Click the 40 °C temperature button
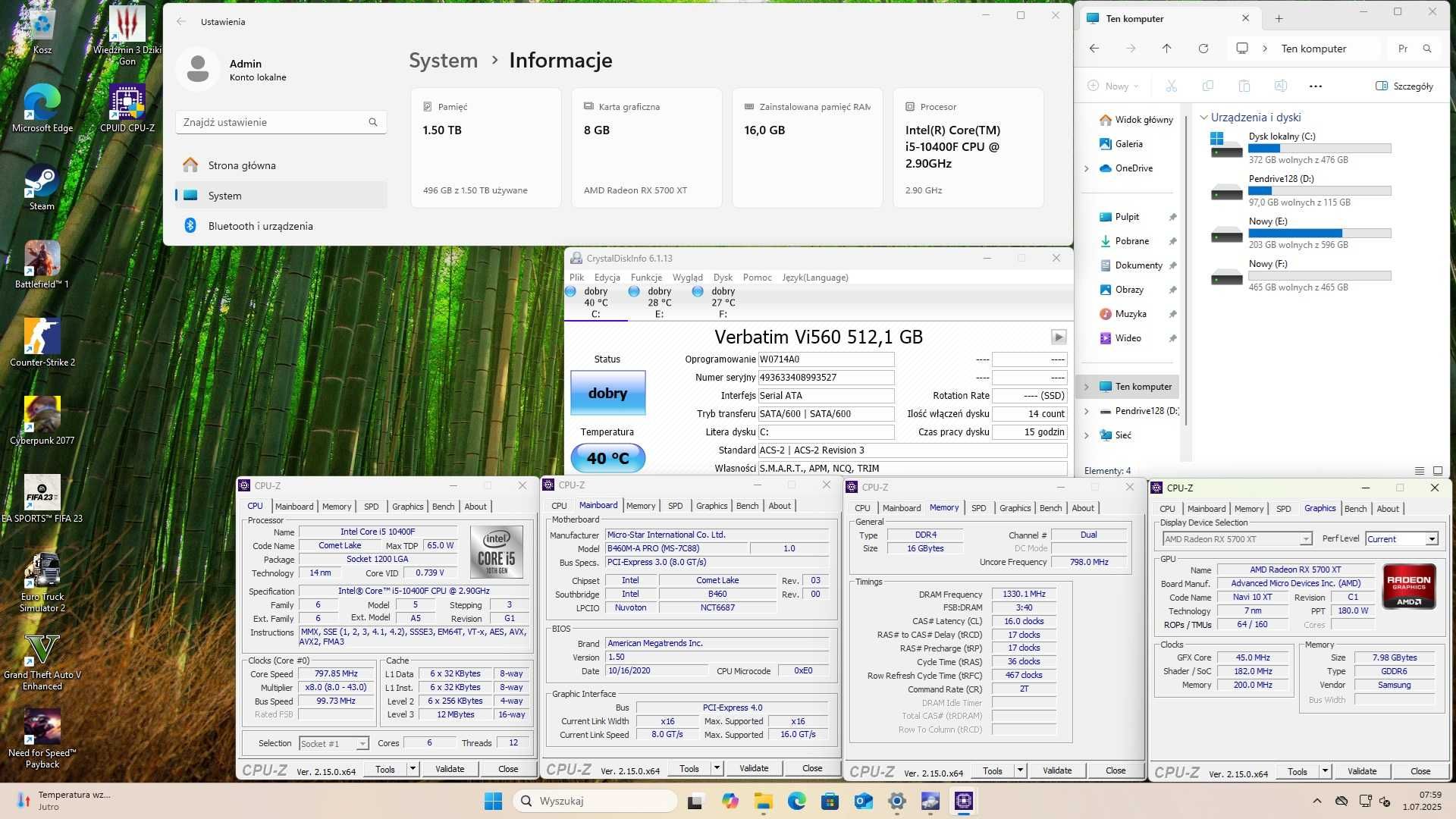This screenshot has width=1456, height=819. [607, 458]
